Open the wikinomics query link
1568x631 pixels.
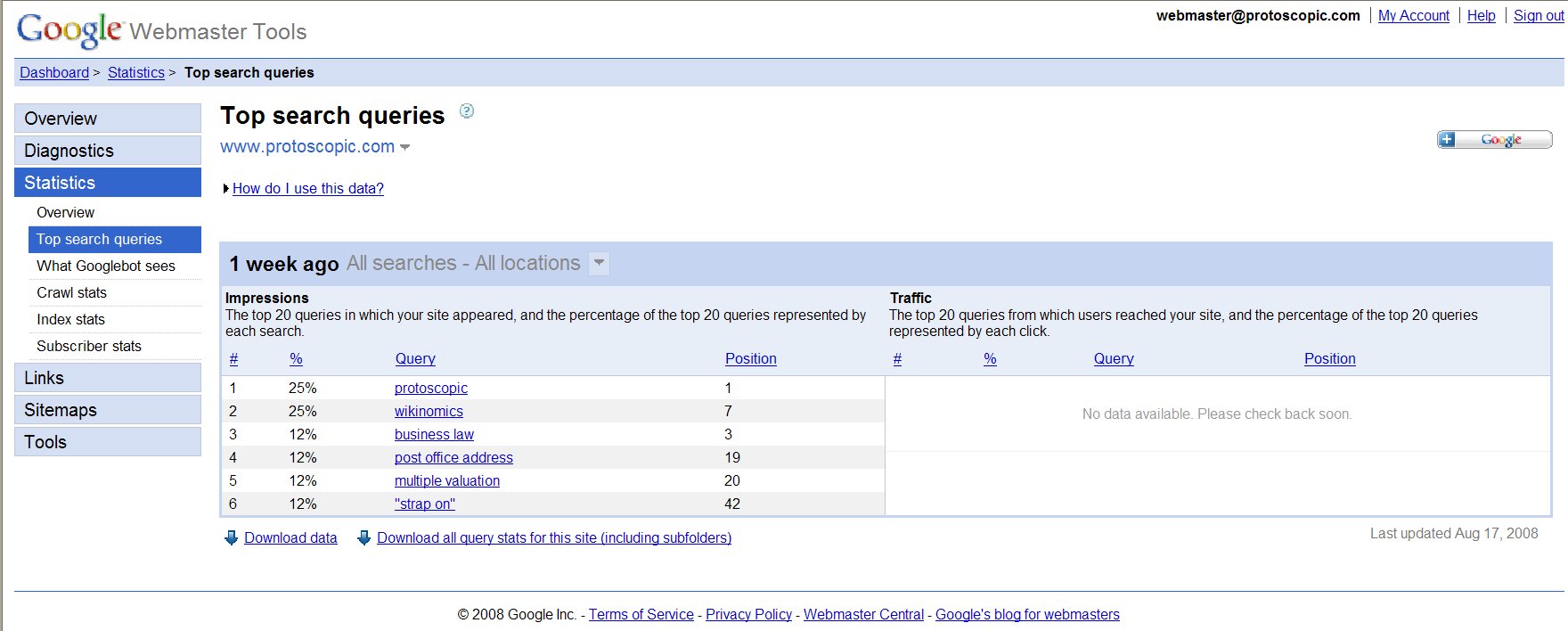pos(429,411)
